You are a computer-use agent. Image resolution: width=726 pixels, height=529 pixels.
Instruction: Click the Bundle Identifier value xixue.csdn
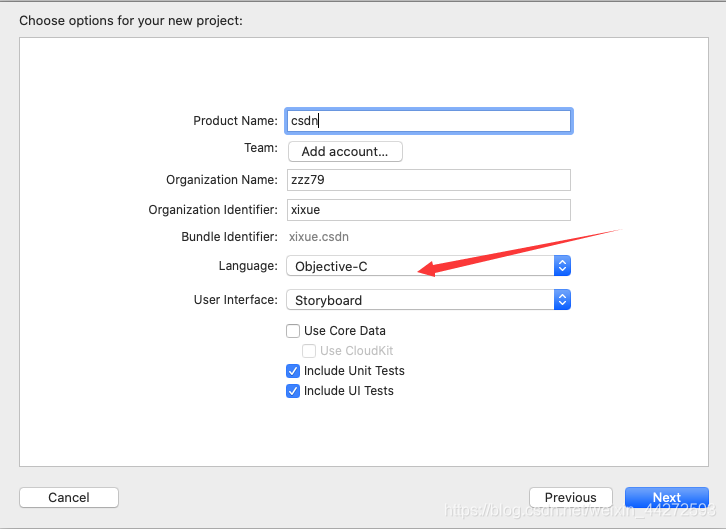(x=318, y=237)
